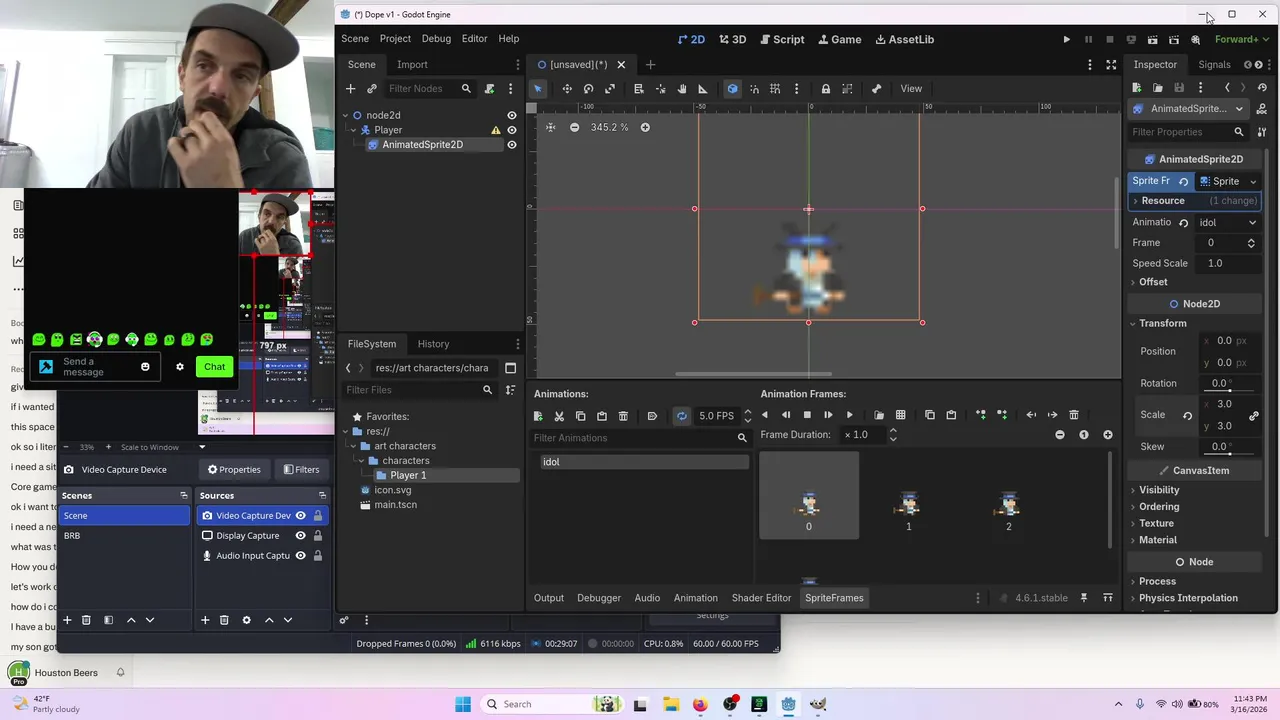
Task: Open the Shader Editor bottom panel tab
Action: tap(761, 598)
